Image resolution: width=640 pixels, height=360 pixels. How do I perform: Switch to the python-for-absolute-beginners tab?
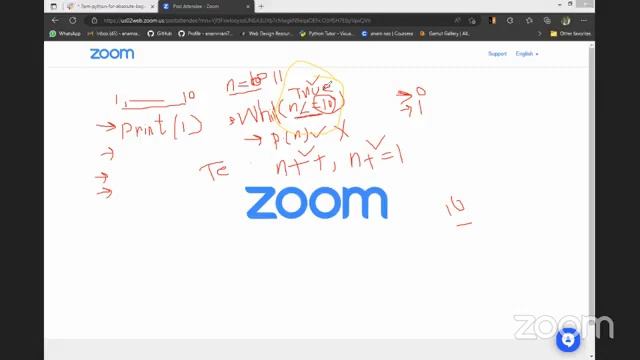point(110,7)
